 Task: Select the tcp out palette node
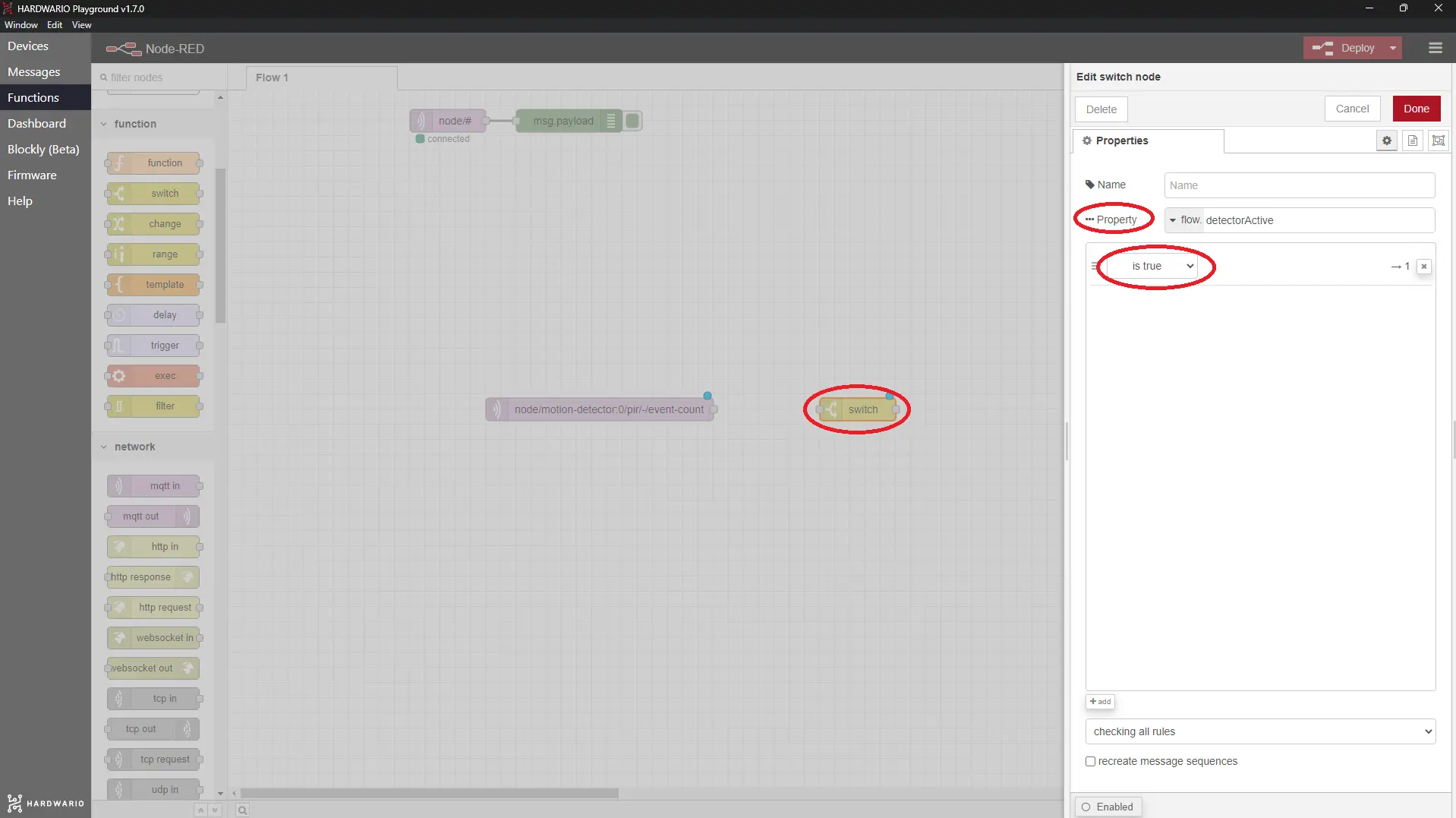coord(154,729)
